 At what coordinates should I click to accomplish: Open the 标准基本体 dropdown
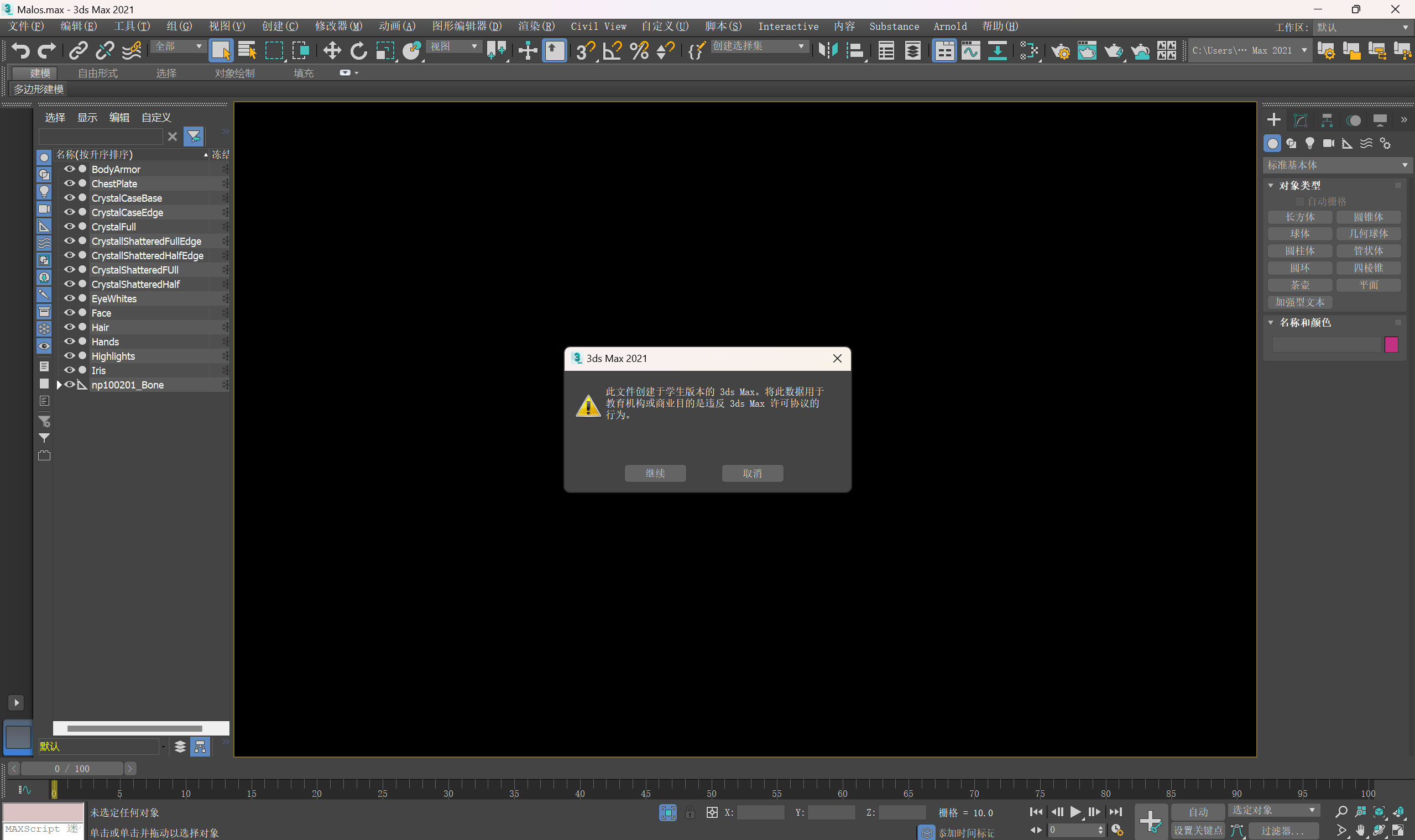[x=1336, y=165]
